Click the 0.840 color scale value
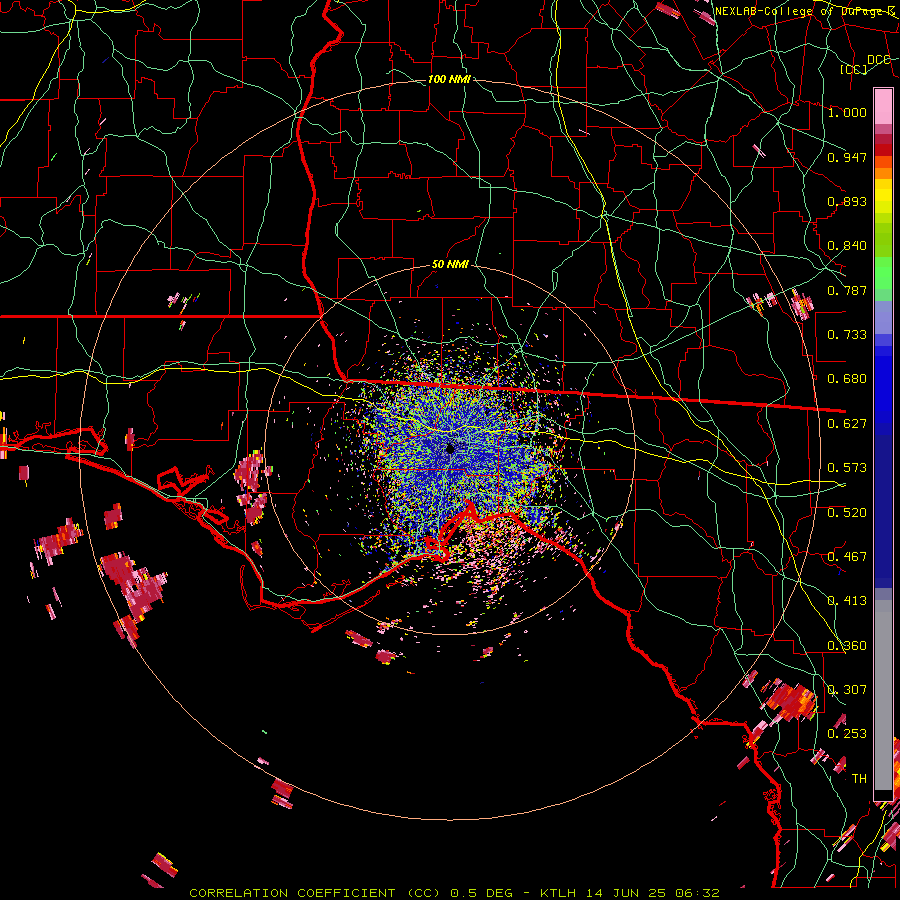This screenshot has width=900, height=900. click(847, 246)
